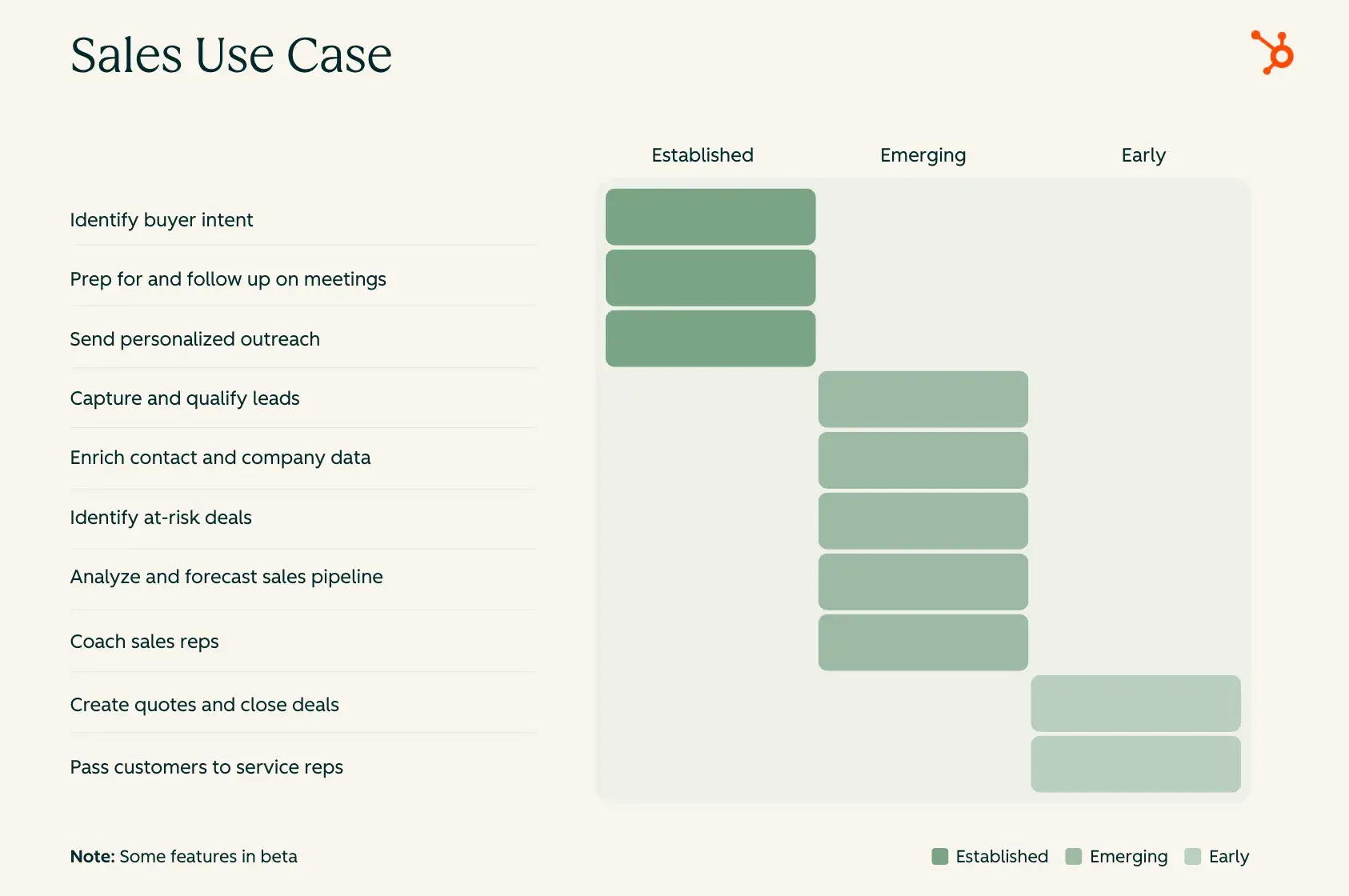
Task: Click the Established bar for Identify buyer intent
Action: [711, 217]
